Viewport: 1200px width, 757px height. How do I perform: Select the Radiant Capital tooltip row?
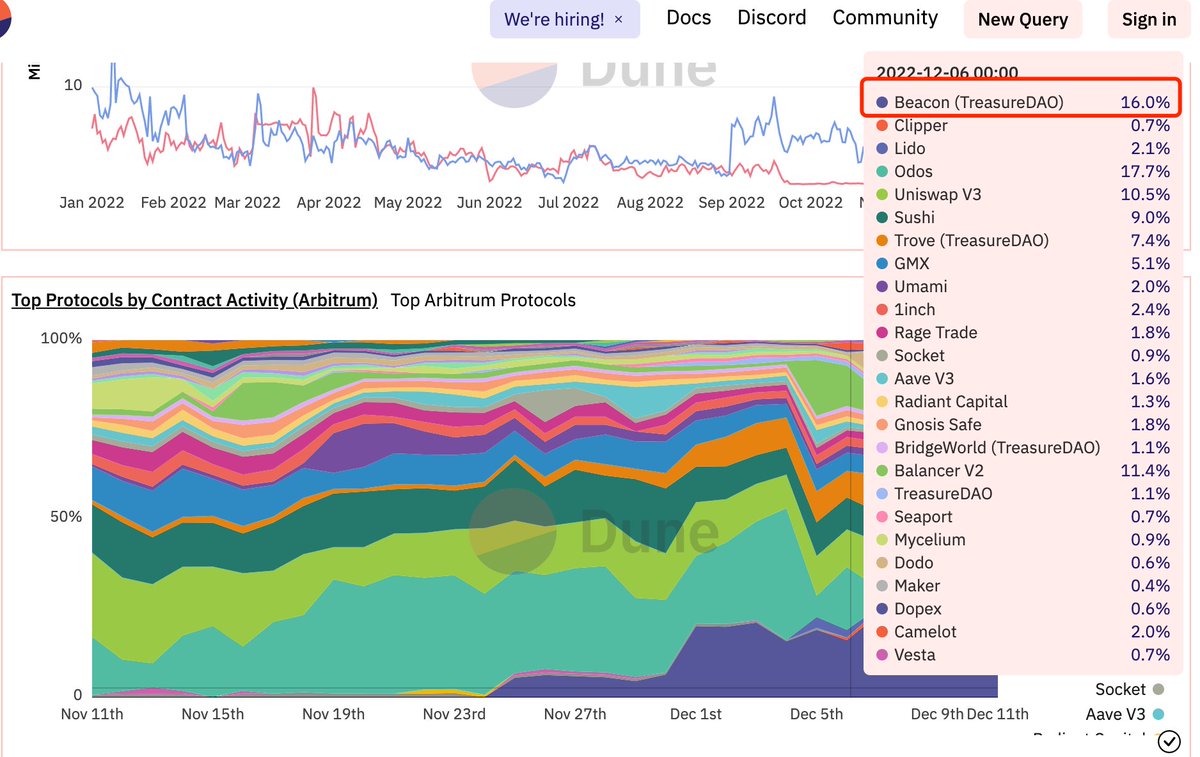point(1023,401)
